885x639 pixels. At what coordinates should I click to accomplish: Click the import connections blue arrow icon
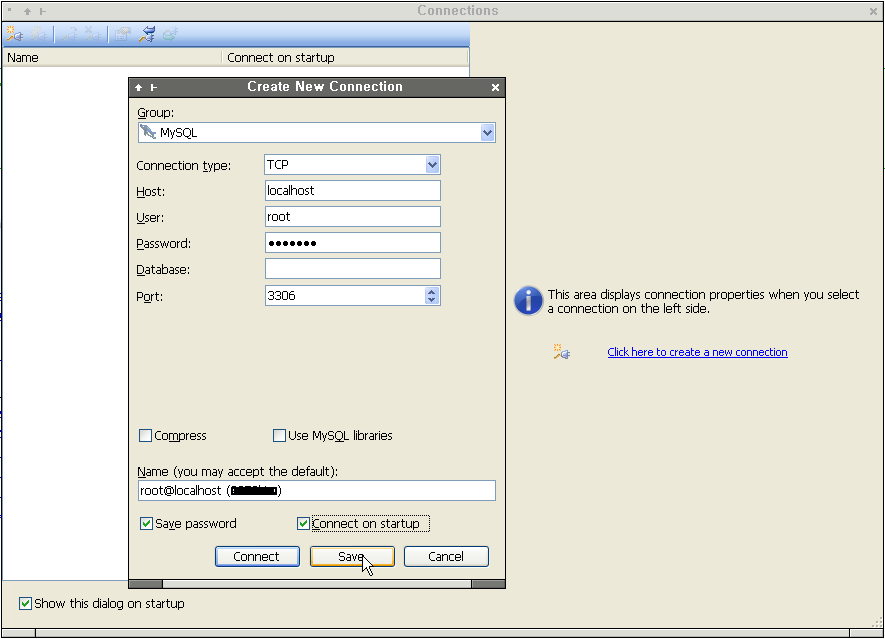(147, 34)
